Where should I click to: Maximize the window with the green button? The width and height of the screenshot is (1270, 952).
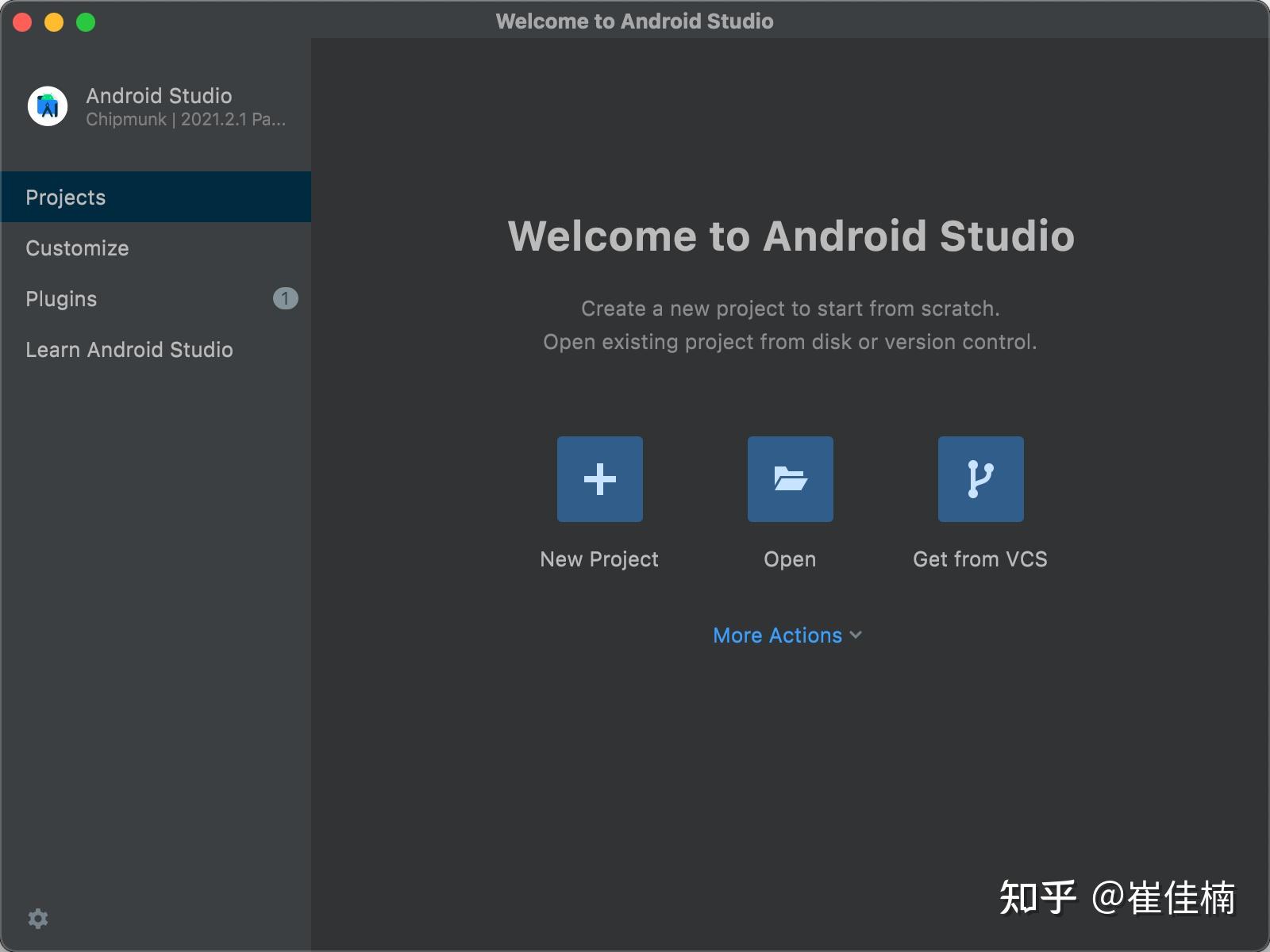pyautogui.click(x=86, y=22)
